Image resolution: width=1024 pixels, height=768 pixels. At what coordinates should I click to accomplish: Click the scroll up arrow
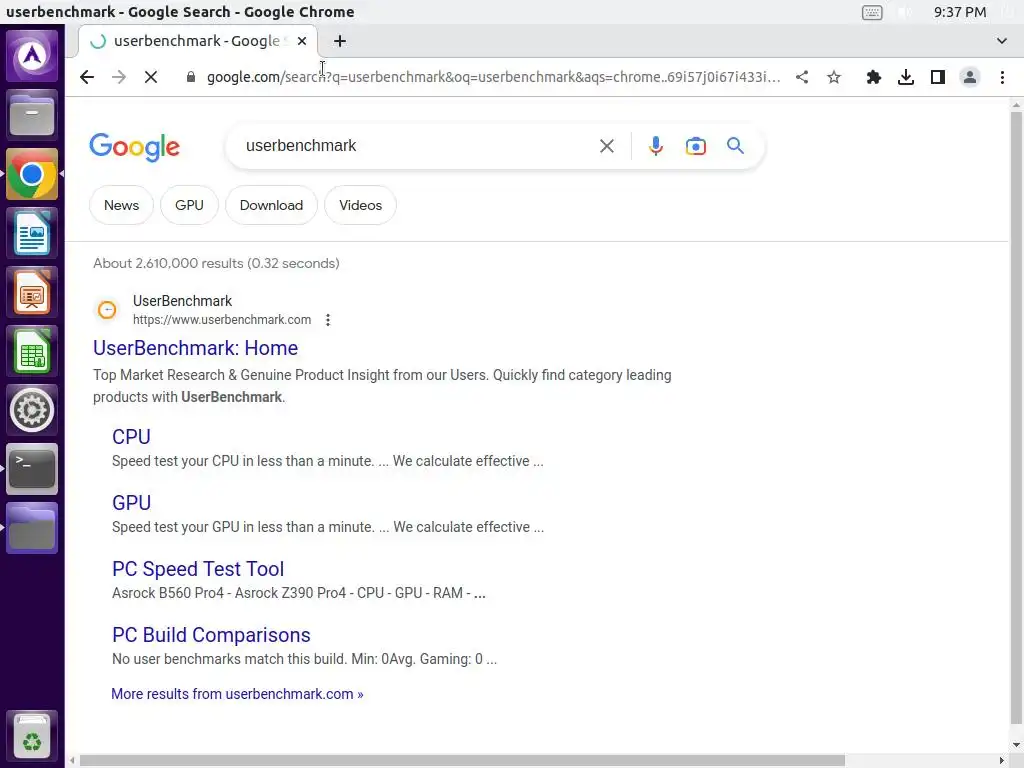(x=1016, y=104)
